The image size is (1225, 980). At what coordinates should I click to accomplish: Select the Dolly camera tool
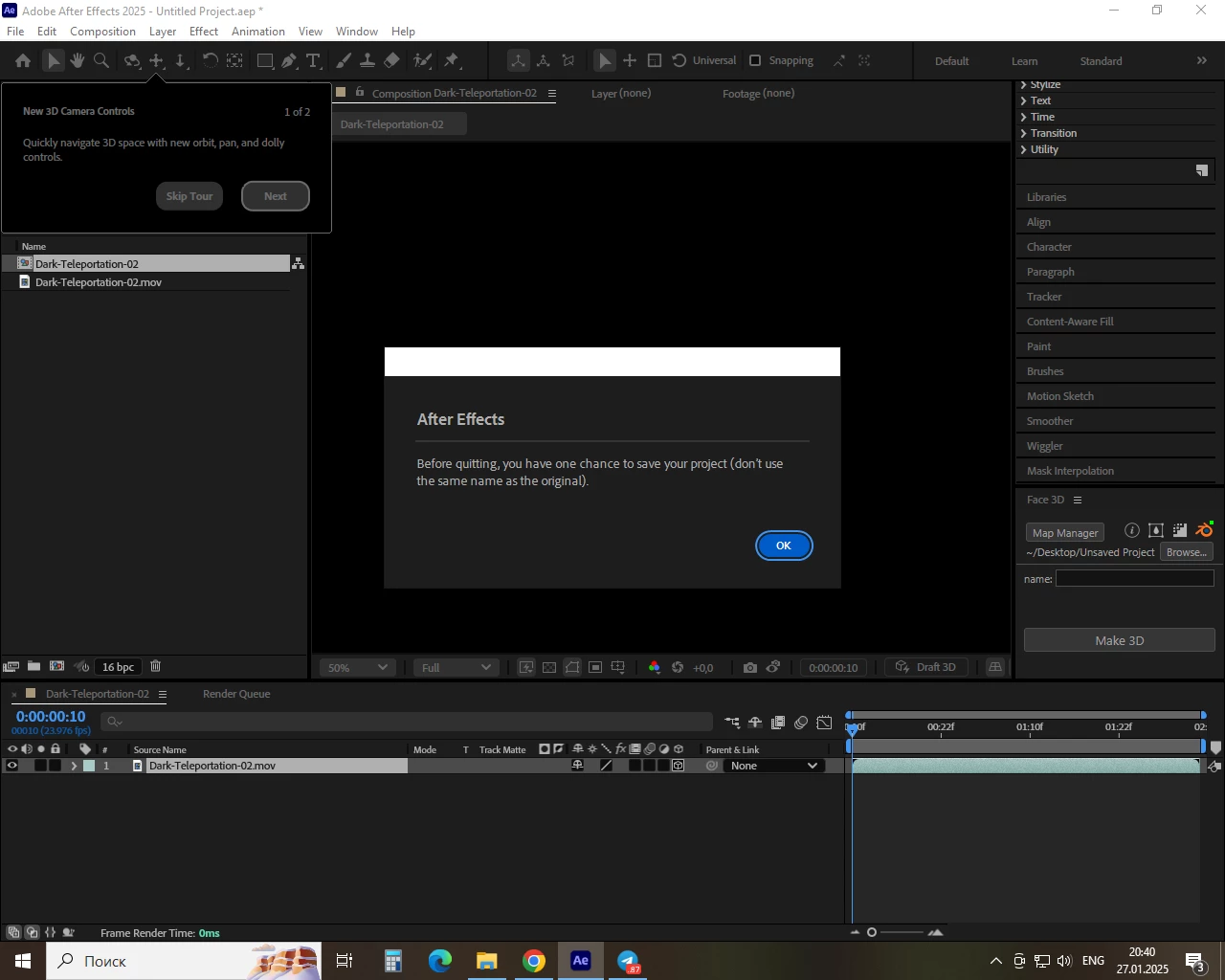click(181, 60)
